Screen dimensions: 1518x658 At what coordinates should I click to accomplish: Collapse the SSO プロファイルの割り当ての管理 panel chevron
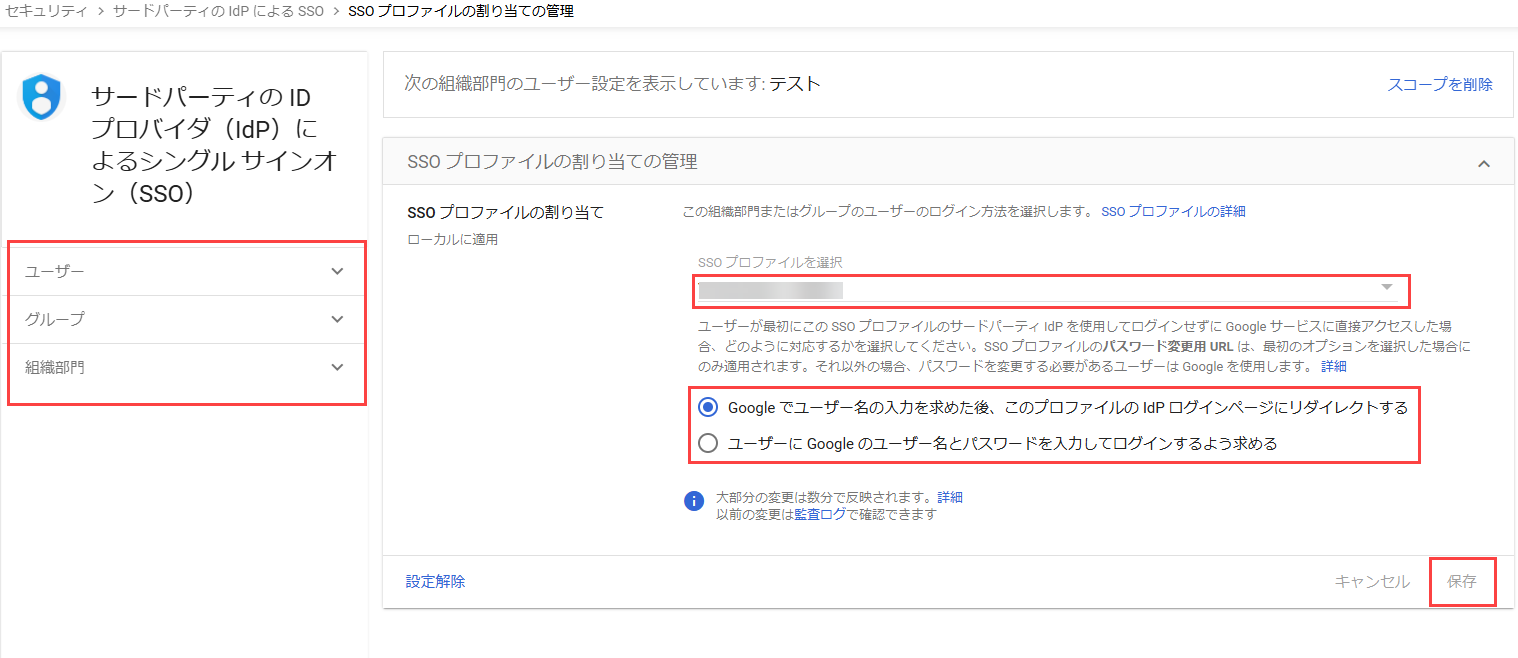pyautogui.click(x=1484, y=163)
